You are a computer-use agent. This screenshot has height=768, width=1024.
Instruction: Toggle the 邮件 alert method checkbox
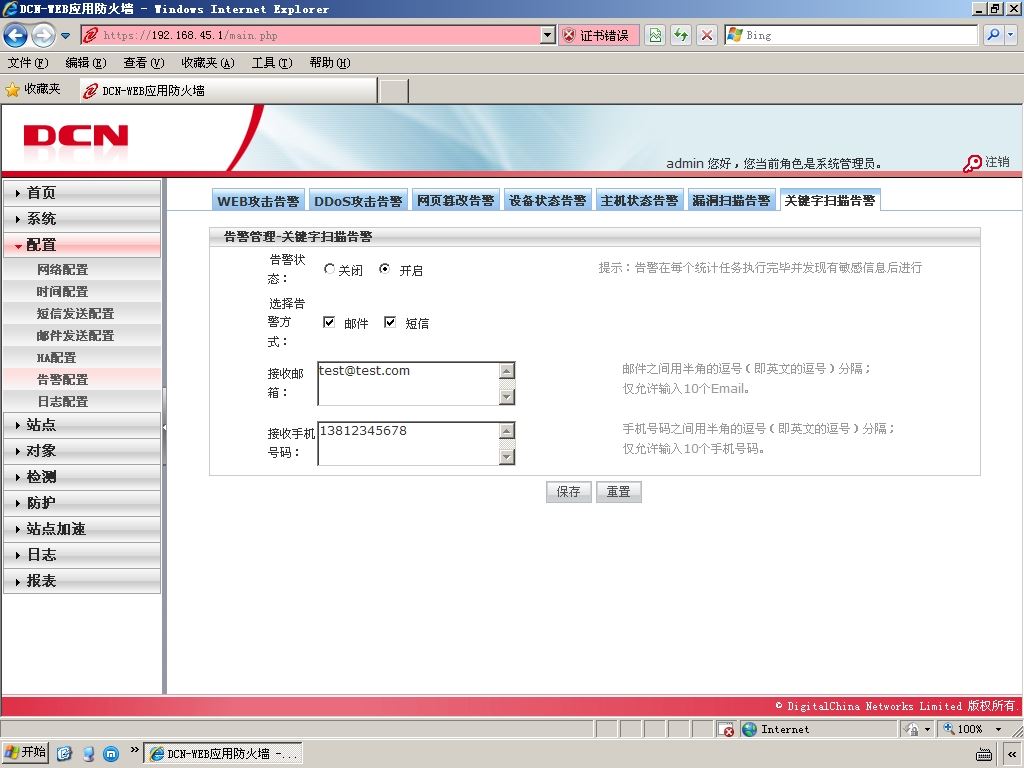329,322
